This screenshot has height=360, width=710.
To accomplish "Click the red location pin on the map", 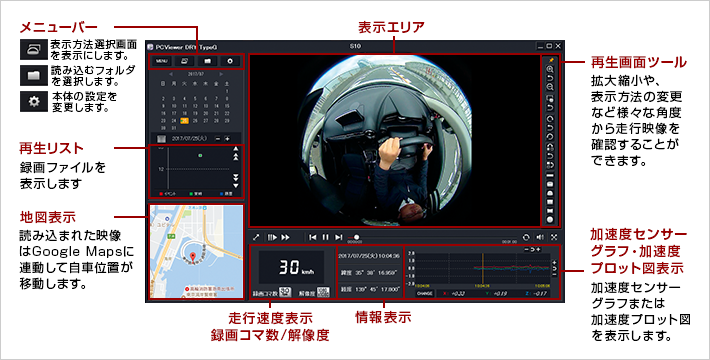I will click(x=192, y=258).
